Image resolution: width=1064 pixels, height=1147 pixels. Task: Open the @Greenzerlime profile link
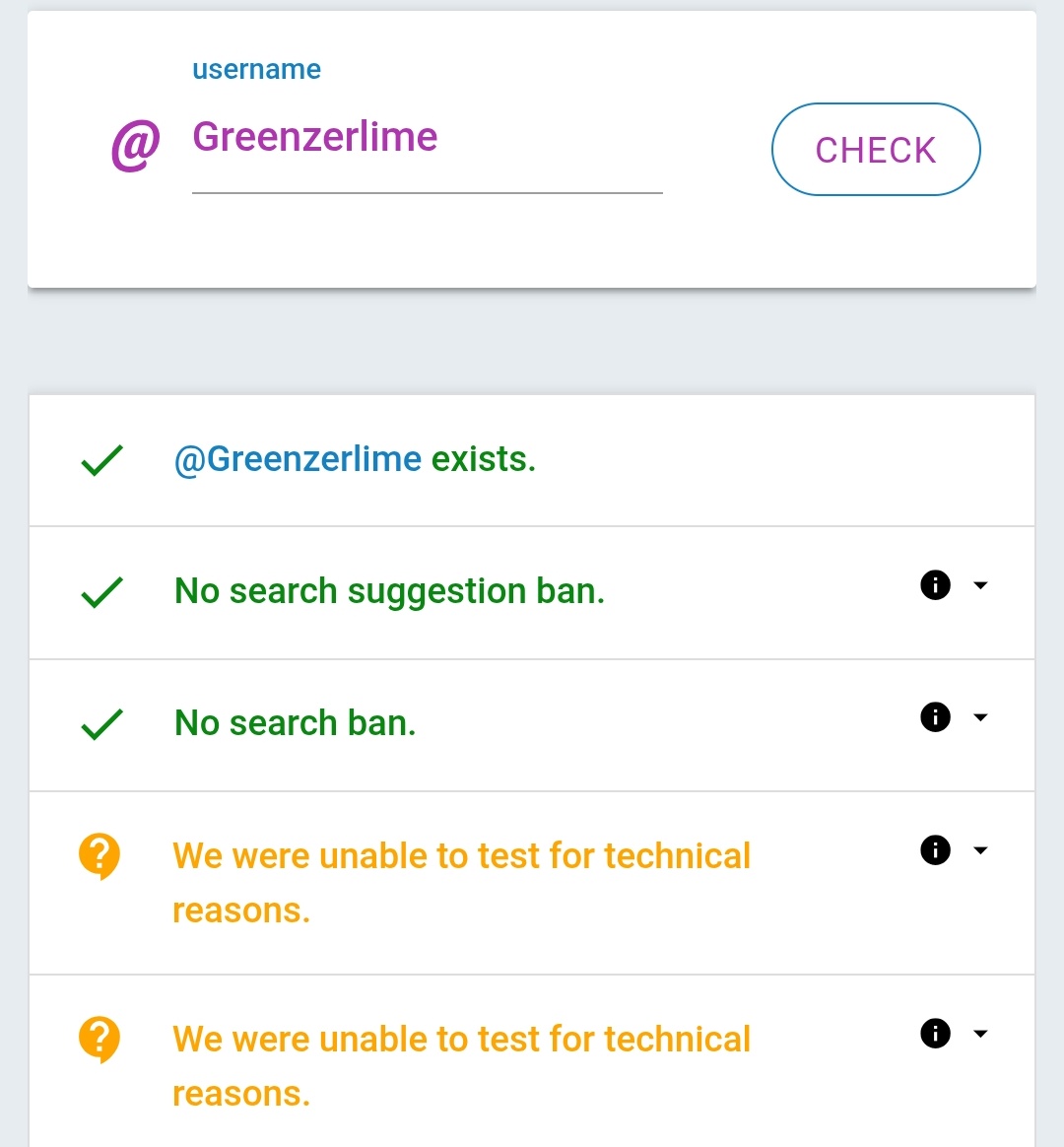tap(298, 459)
